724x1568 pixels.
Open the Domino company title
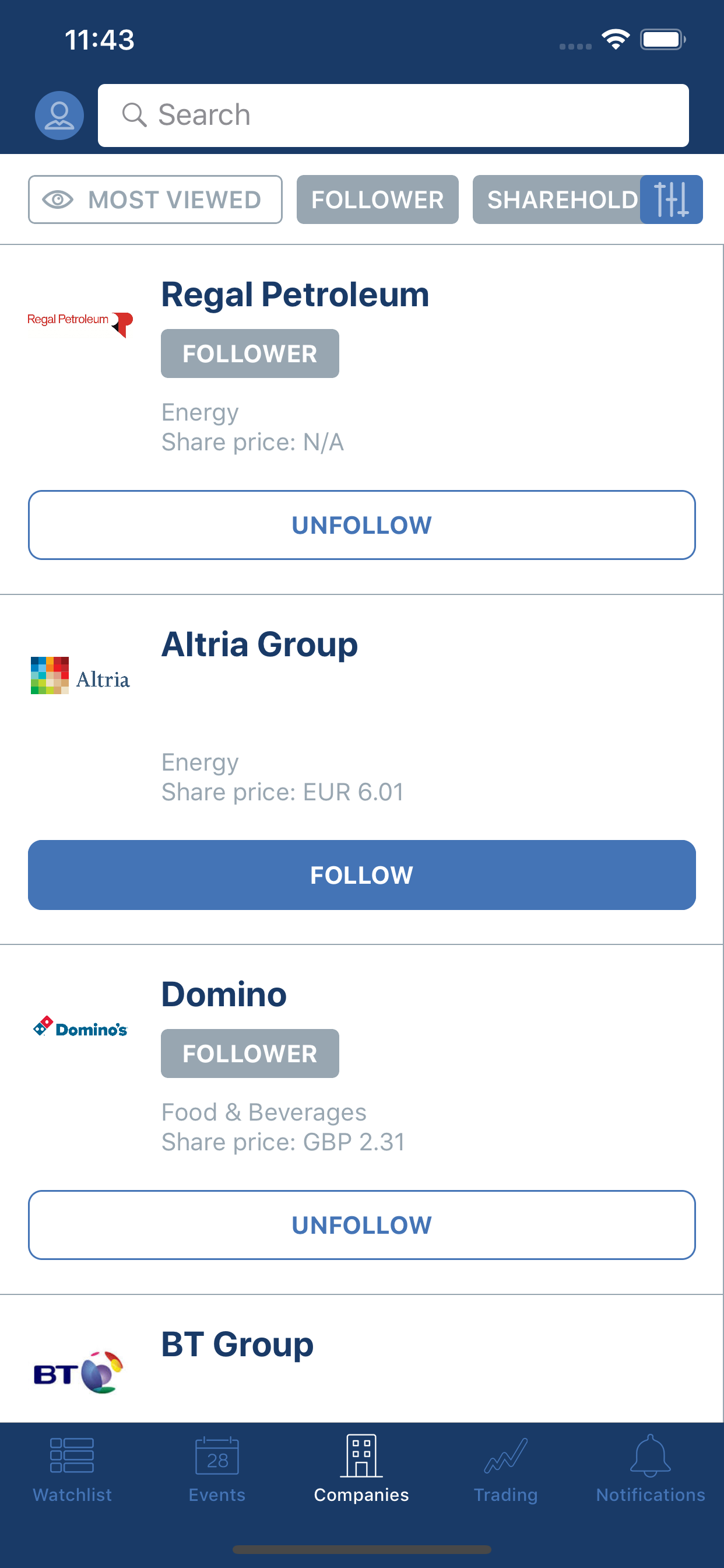click(224, 994)
